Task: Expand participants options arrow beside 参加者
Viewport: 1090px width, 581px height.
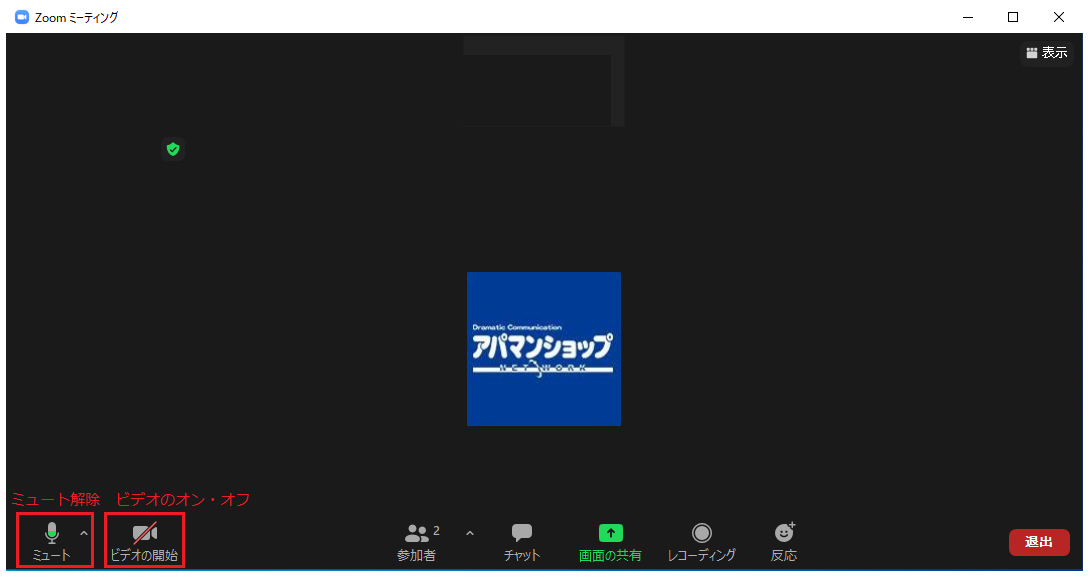Action: pos(470,534)
